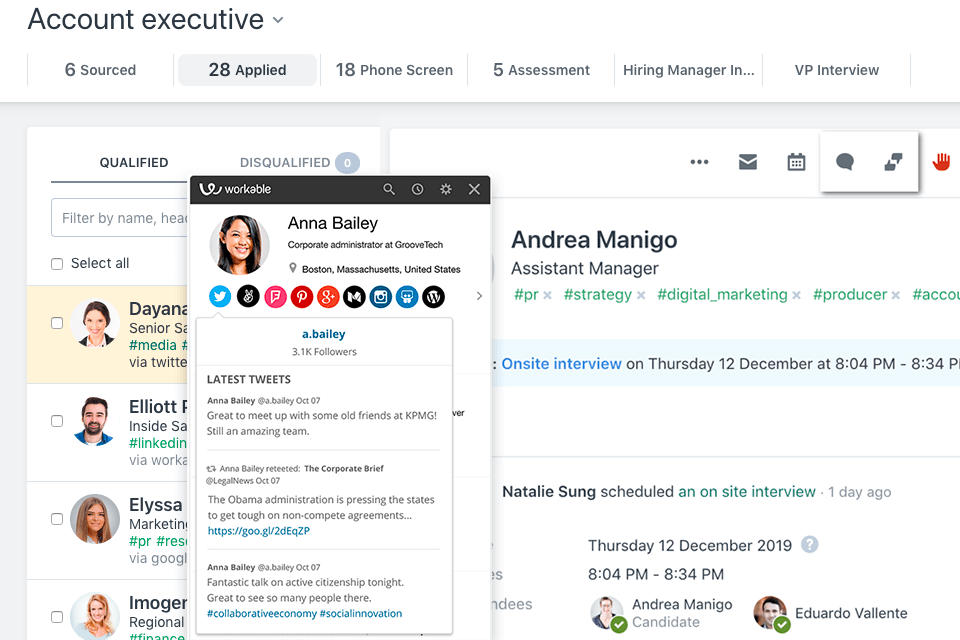
Task: Open the Instagram social icon
Action: pyautogui.click(x=380, y=296)
